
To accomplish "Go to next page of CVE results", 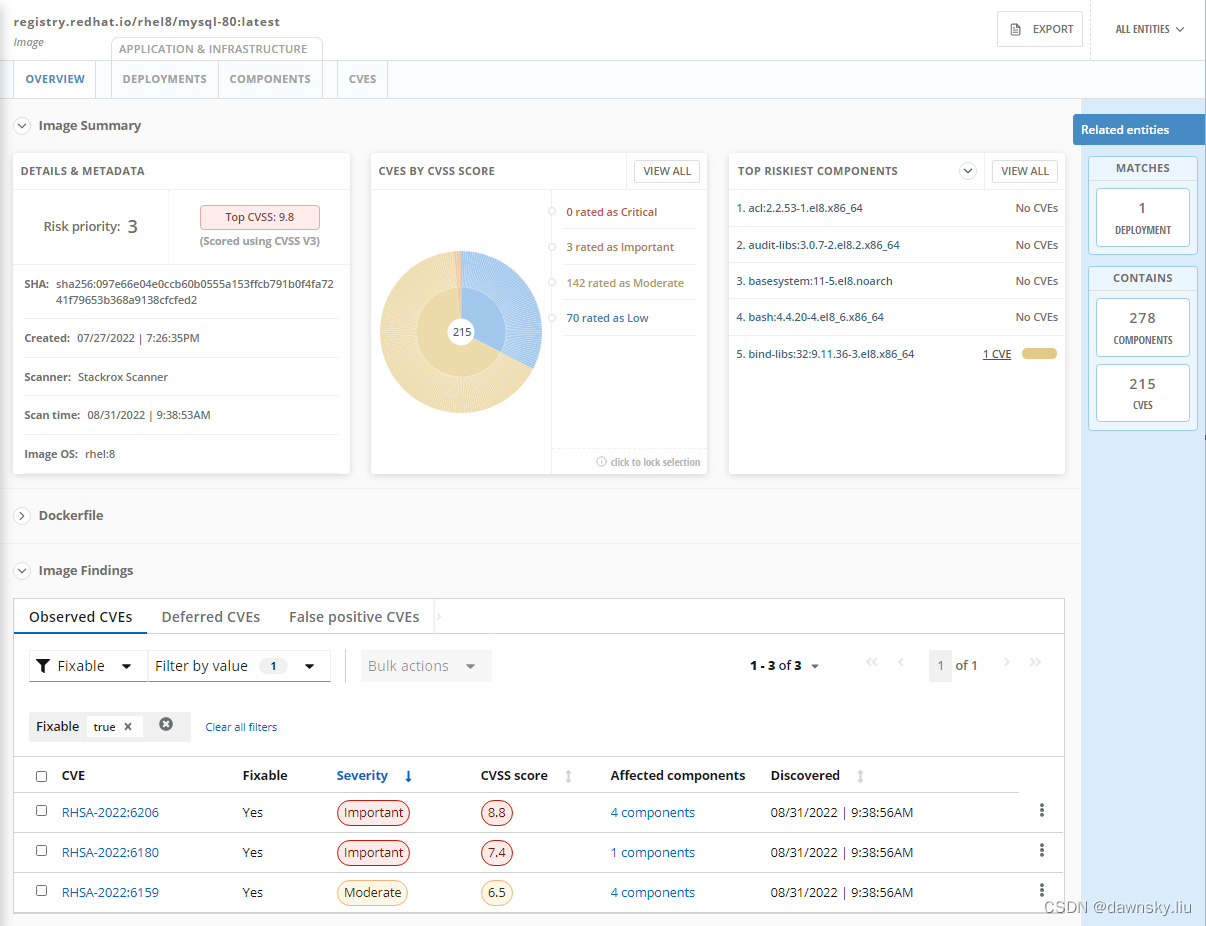I will [x=1006, y=663].
